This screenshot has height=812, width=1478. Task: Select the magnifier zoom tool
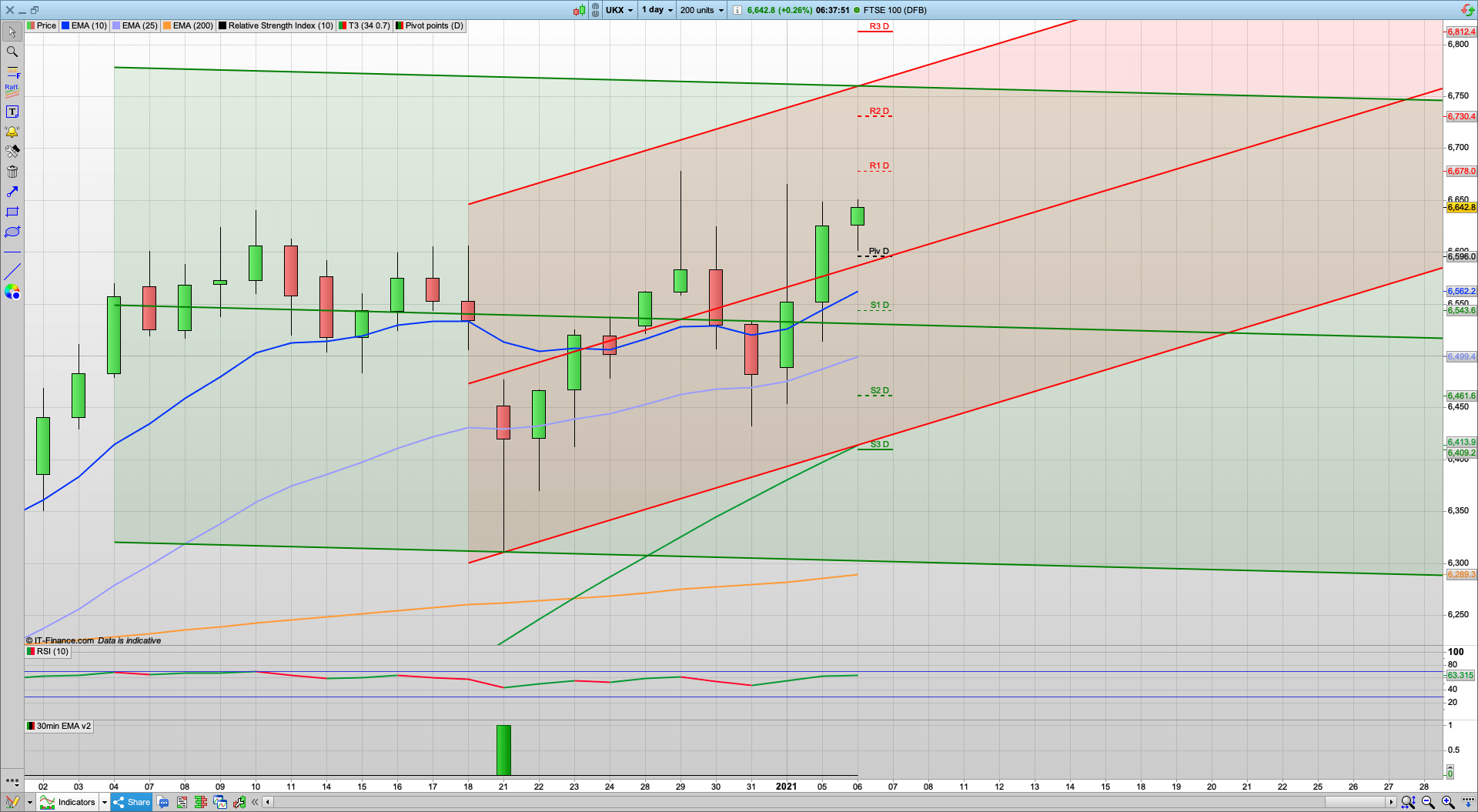tap(12, 52)
